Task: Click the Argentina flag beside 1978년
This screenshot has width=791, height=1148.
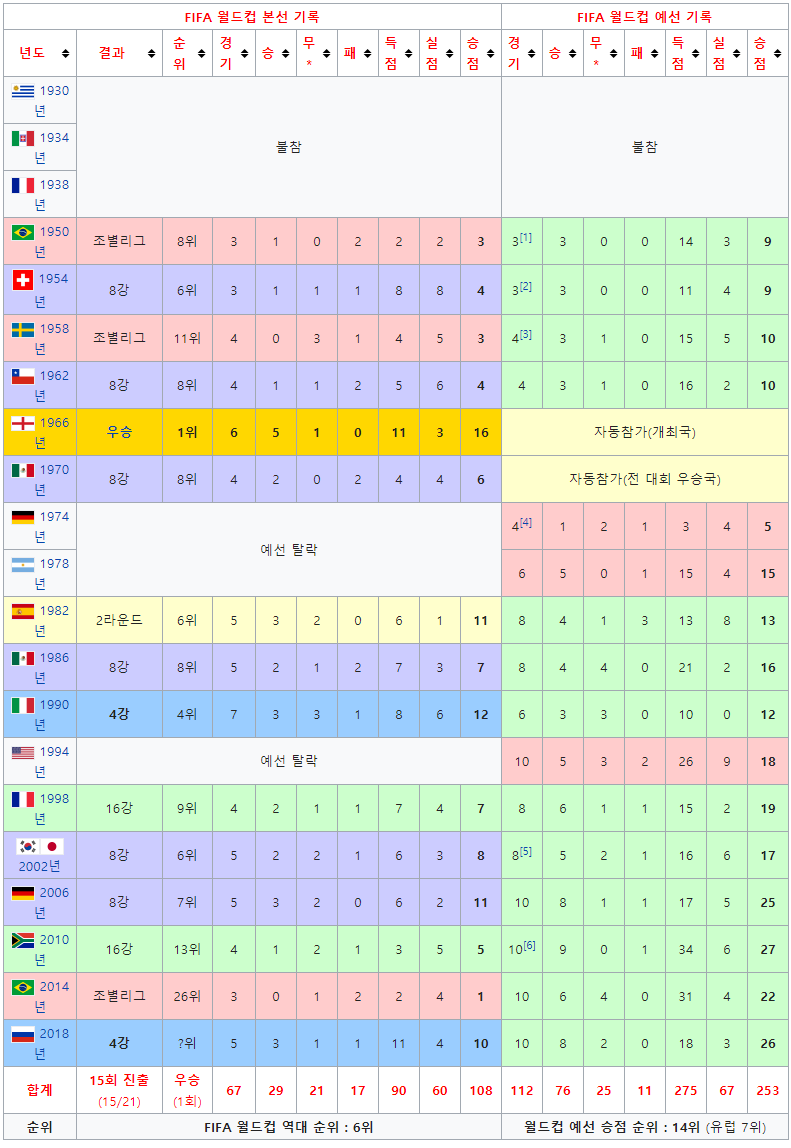Action: 23,564
